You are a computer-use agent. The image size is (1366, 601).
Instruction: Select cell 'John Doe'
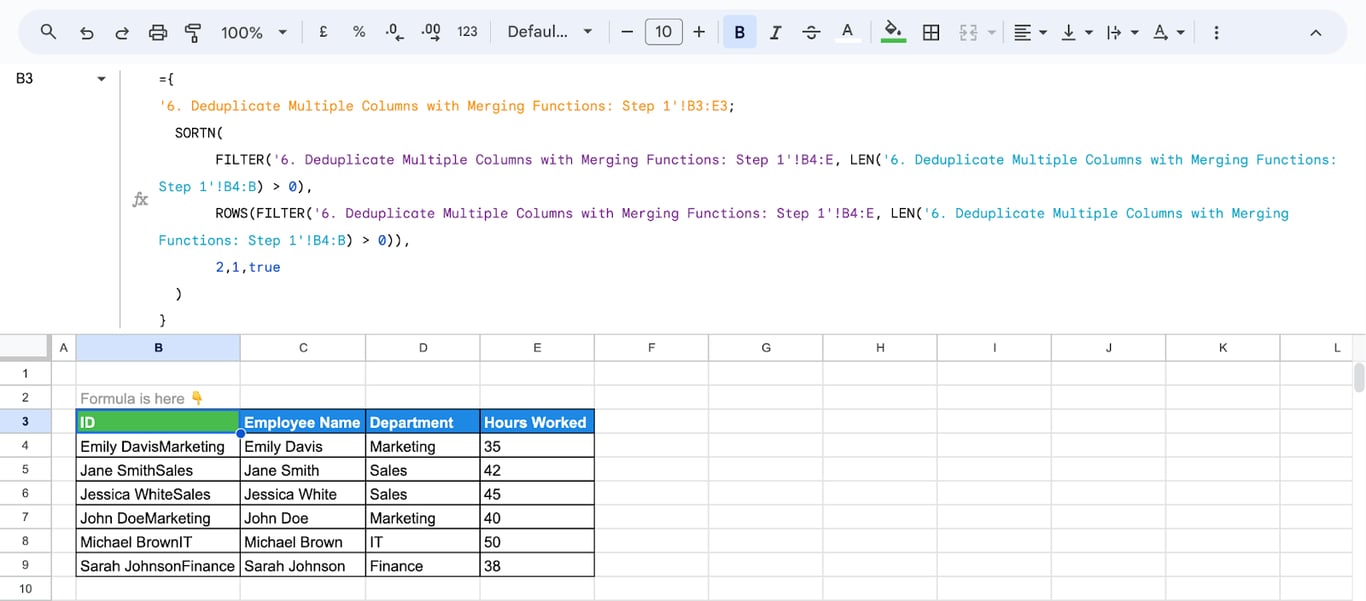click(303, 518)
